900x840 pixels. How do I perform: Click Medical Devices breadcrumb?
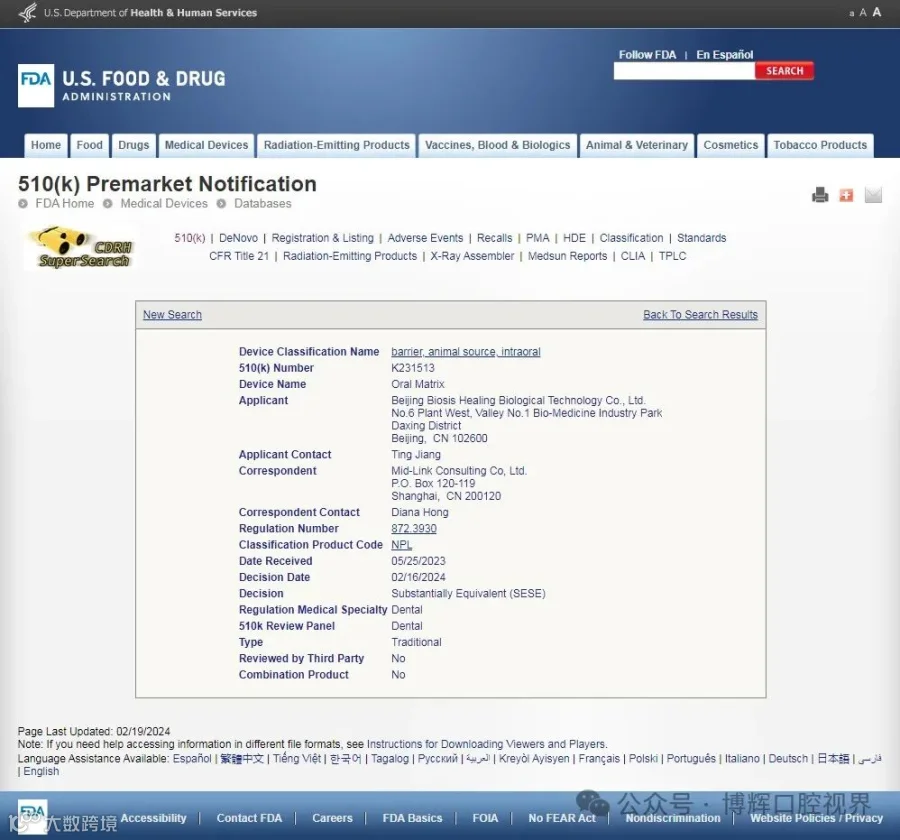tap(164, 203)
